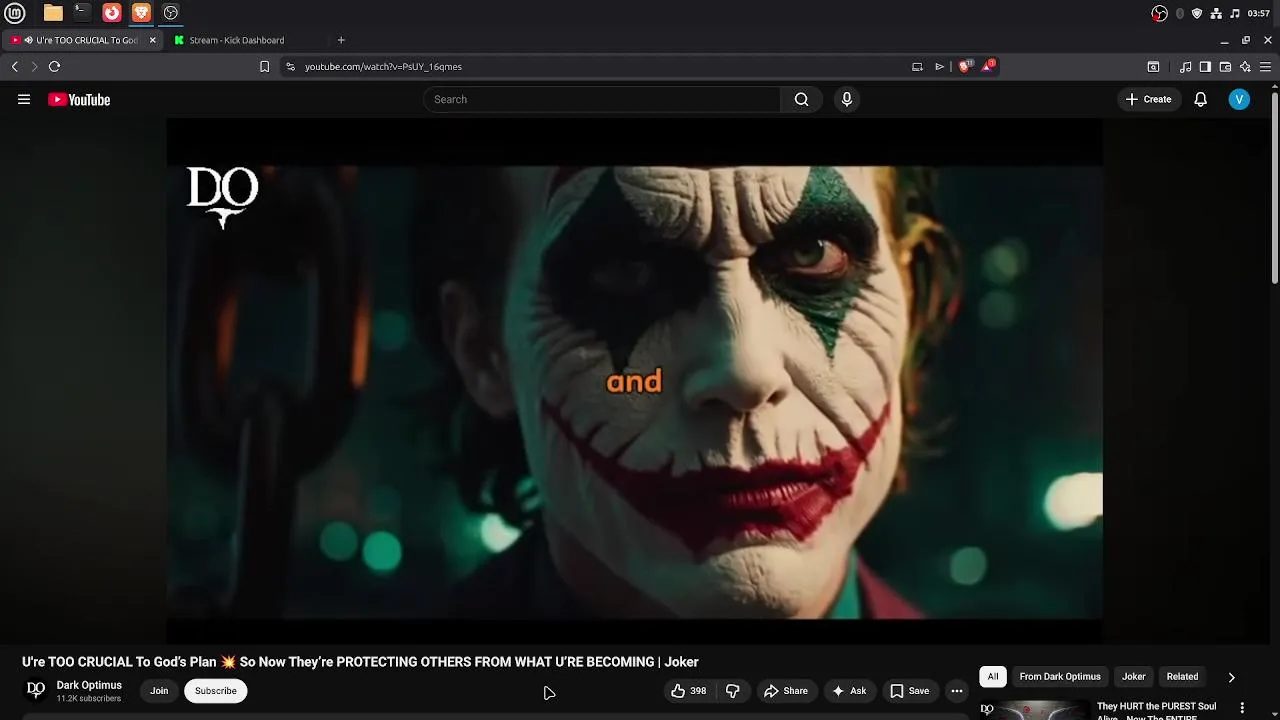Open the Brave playlist music icon
The width and height of the screenshot is (1280, 720).
pyautogui.click(x=1185, y=66)
